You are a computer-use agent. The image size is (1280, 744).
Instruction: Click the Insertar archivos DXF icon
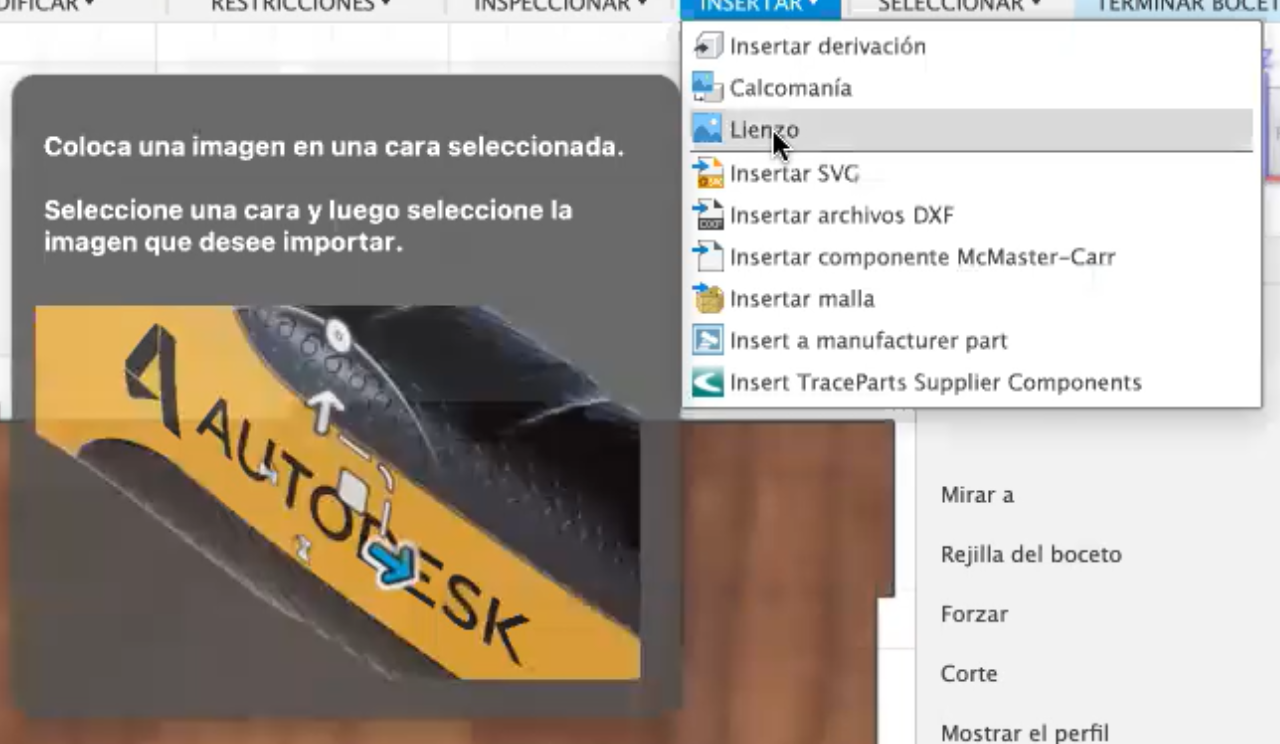click(708, 215)
